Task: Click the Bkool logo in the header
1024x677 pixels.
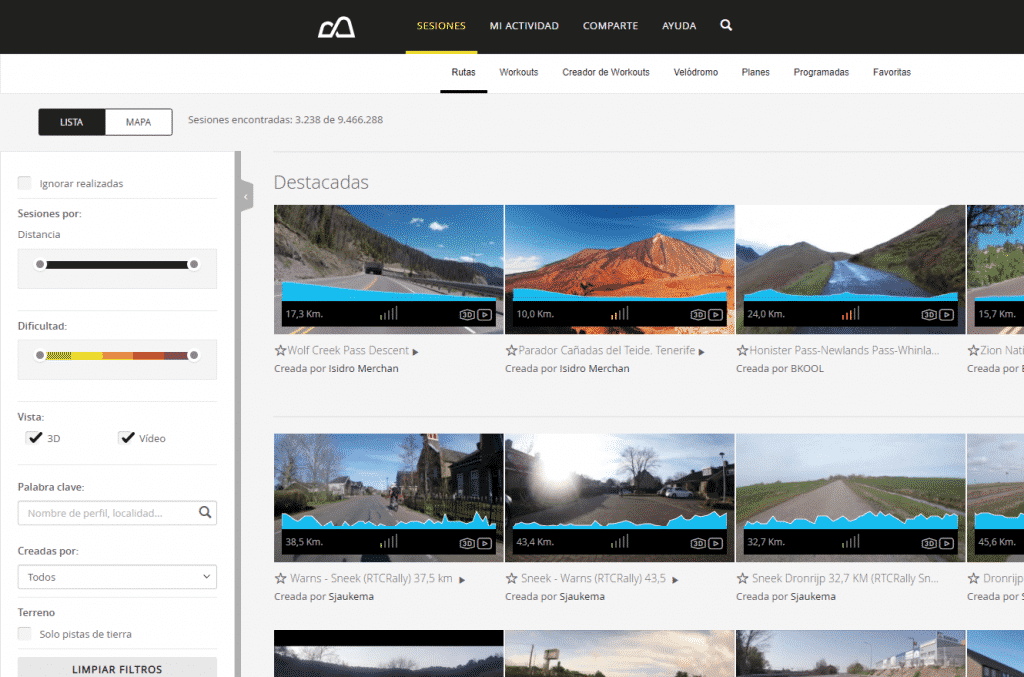Action: pyautogui.click(x=336, y=27)
